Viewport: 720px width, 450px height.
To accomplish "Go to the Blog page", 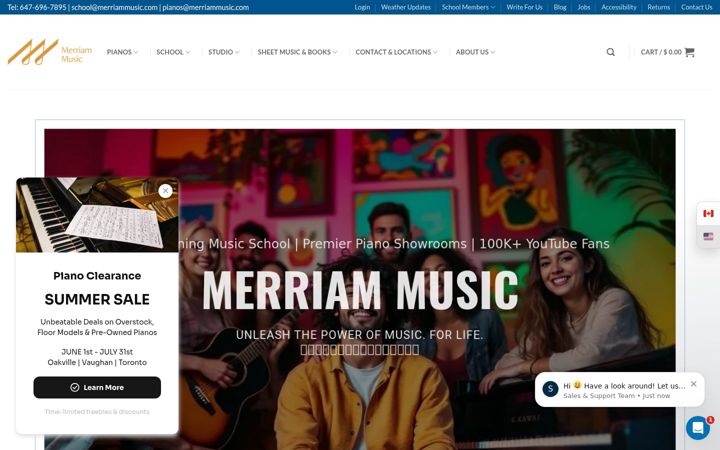I will (x=560, y=7).
